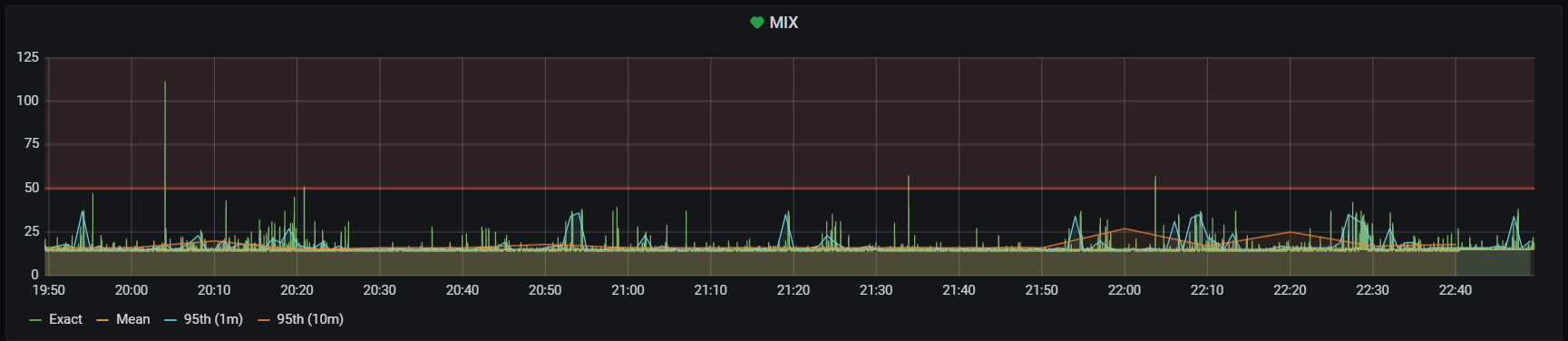Toggle the Mean series in legend

click(x=133, y=319)
